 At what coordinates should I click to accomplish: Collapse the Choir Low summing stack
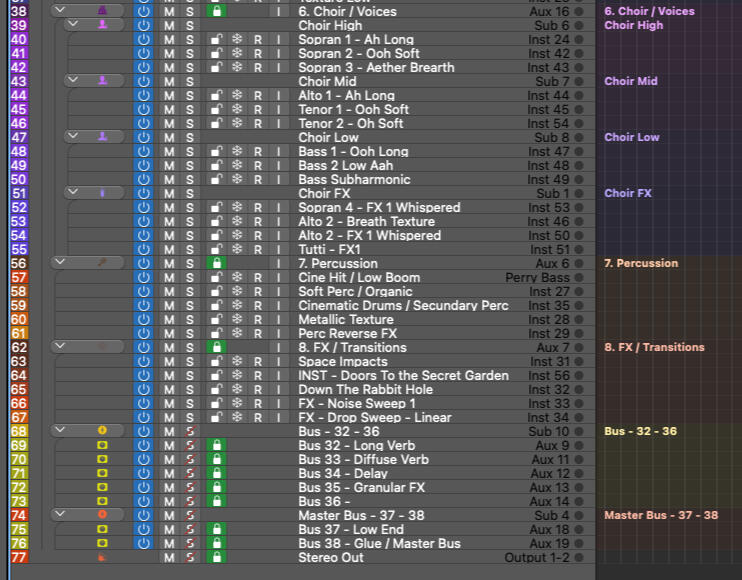73,135
